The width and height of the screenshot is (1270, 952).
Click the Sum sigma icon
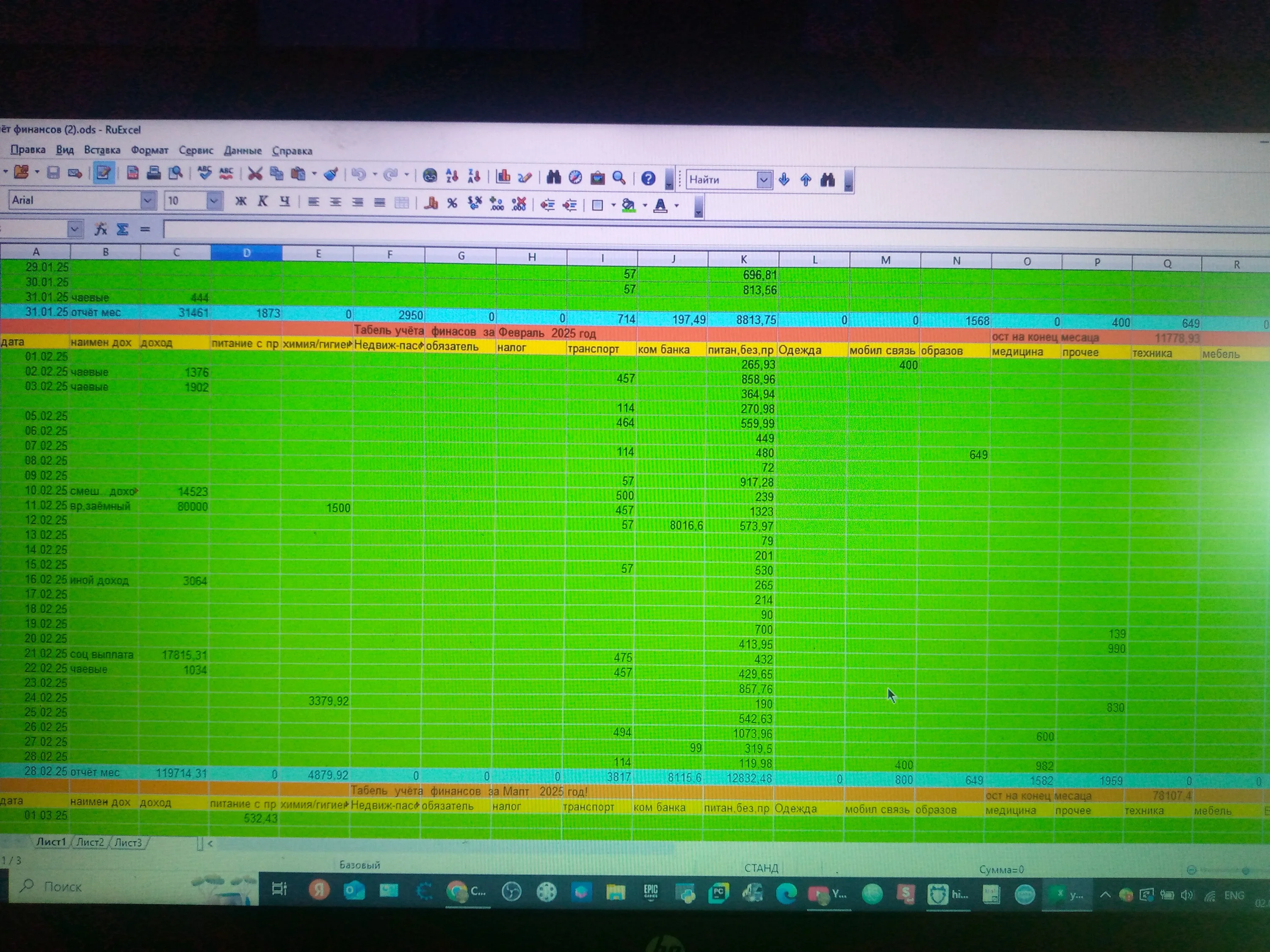point(122,229)
